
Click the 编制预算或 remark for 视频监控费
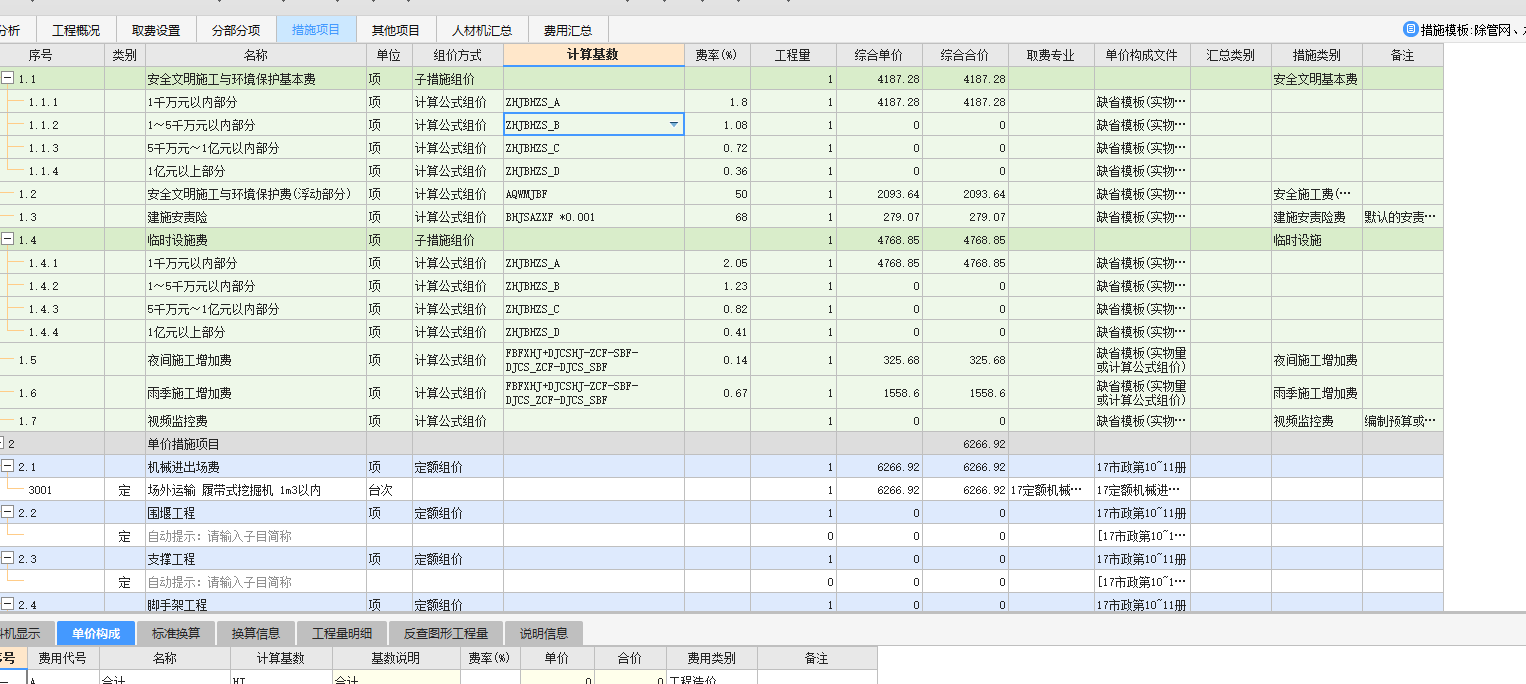click(x=1402, y=421)
